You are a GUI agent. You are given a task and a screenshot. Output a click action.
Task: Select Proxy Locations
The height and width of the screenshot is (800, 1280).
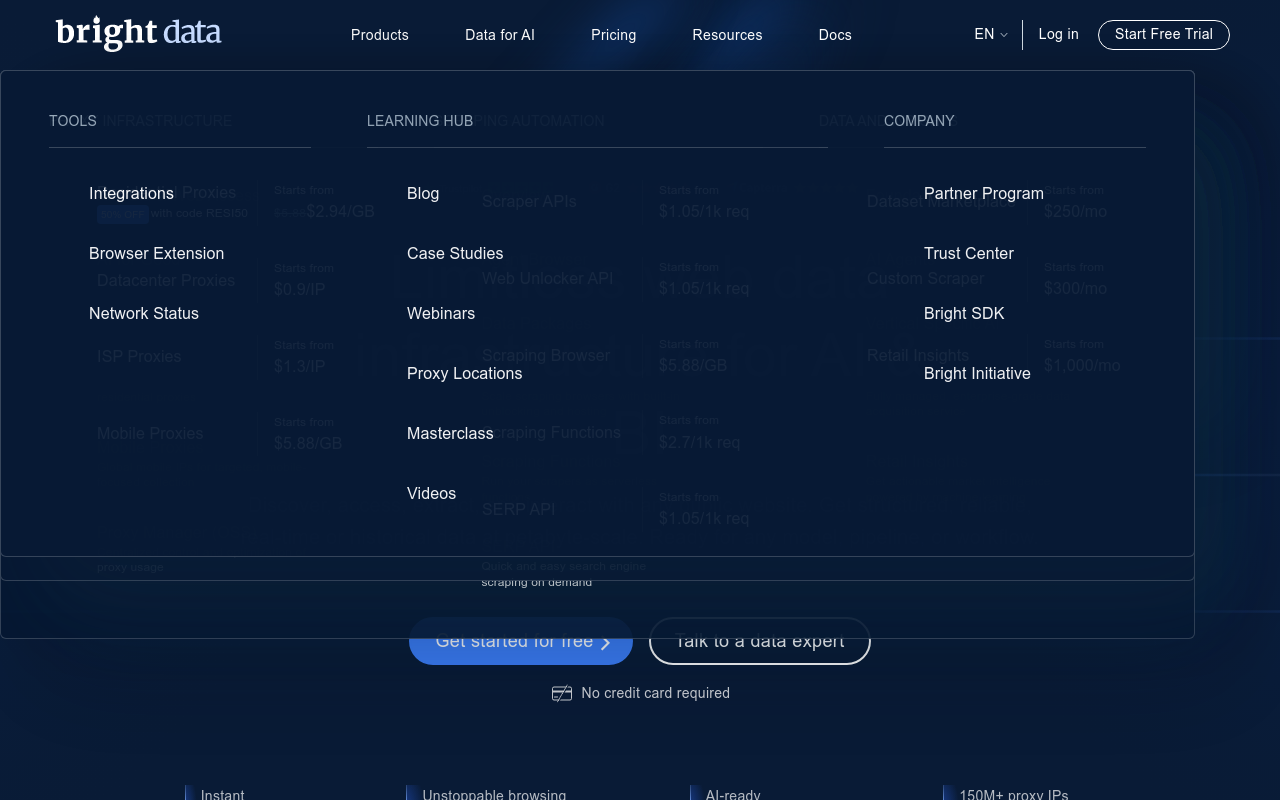click(465, 373)
